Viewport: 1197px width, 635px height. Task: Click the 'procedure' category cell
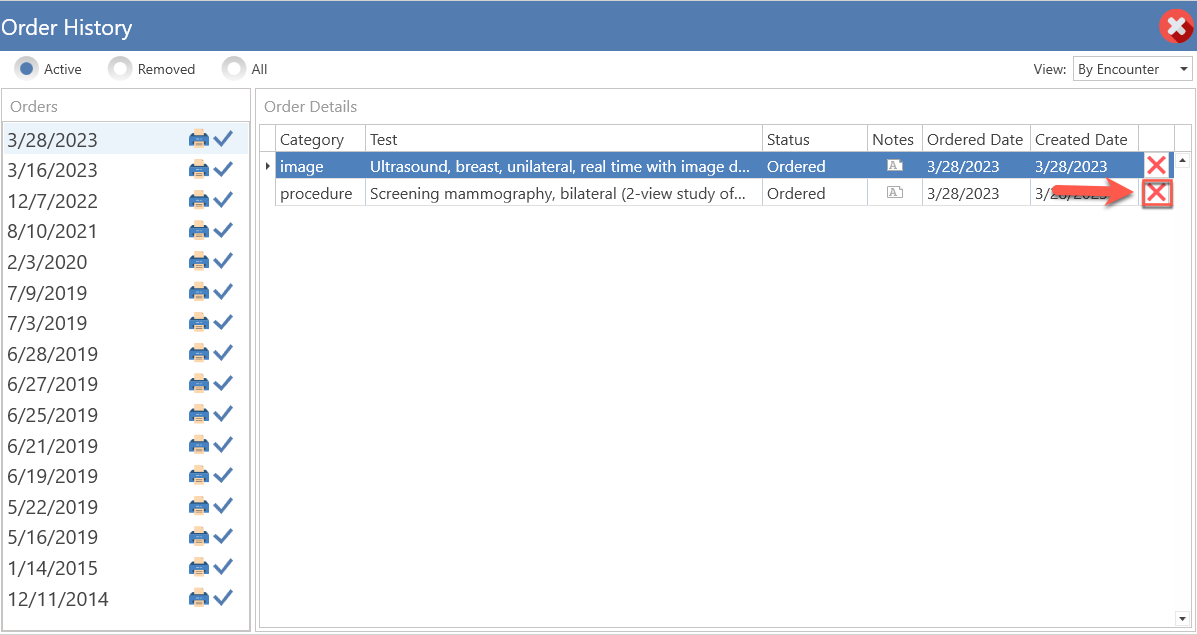click(x=321, y=193)
